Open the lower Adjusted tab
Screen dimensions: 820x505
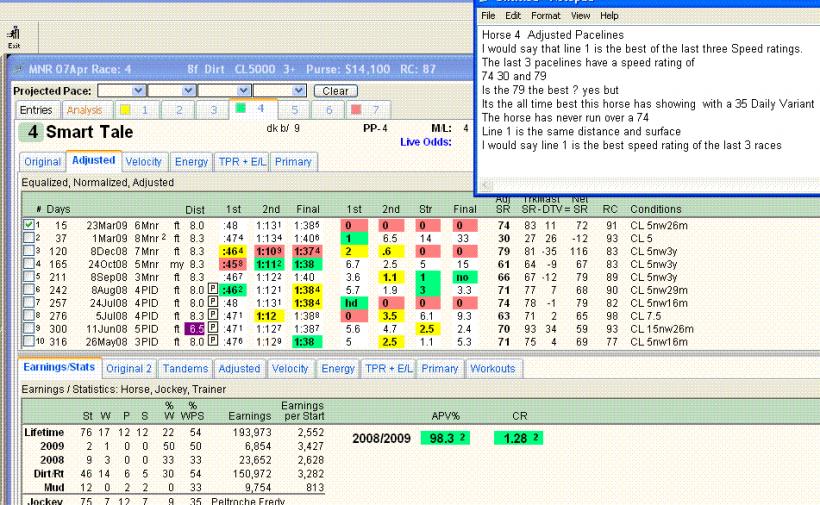click(x=239, y=369)
